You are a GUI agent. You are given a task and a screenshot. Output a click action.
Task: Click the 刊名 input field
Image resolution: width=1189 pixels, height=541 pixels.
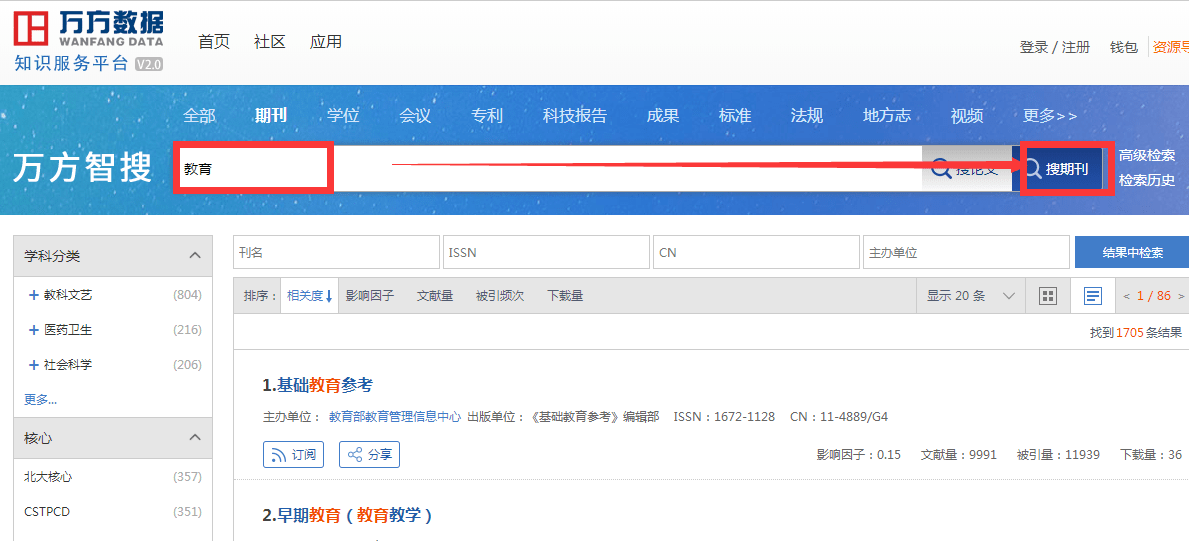(337, 253)
